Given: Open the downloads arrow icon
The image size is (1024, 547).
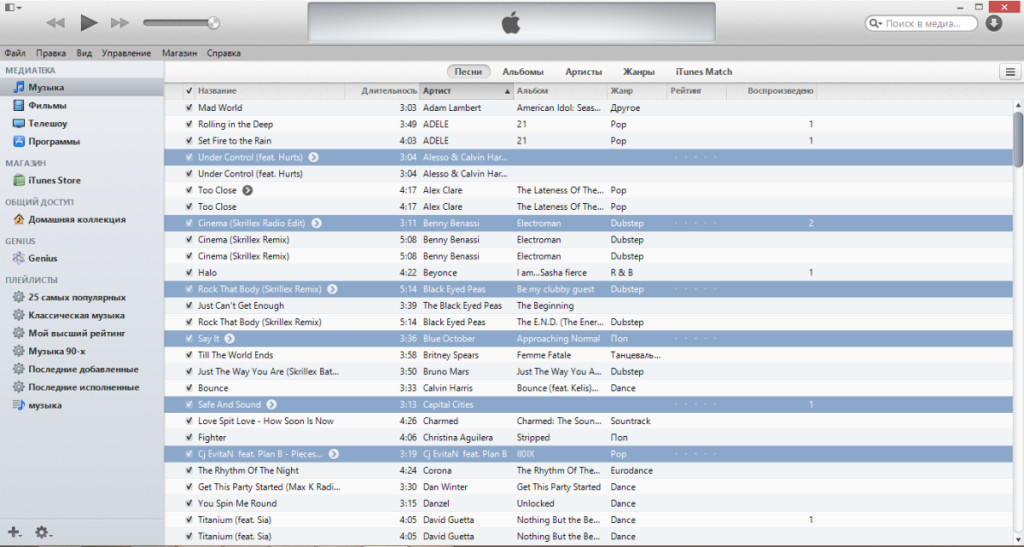Looking at the screenshot, I should click(994, 23).
